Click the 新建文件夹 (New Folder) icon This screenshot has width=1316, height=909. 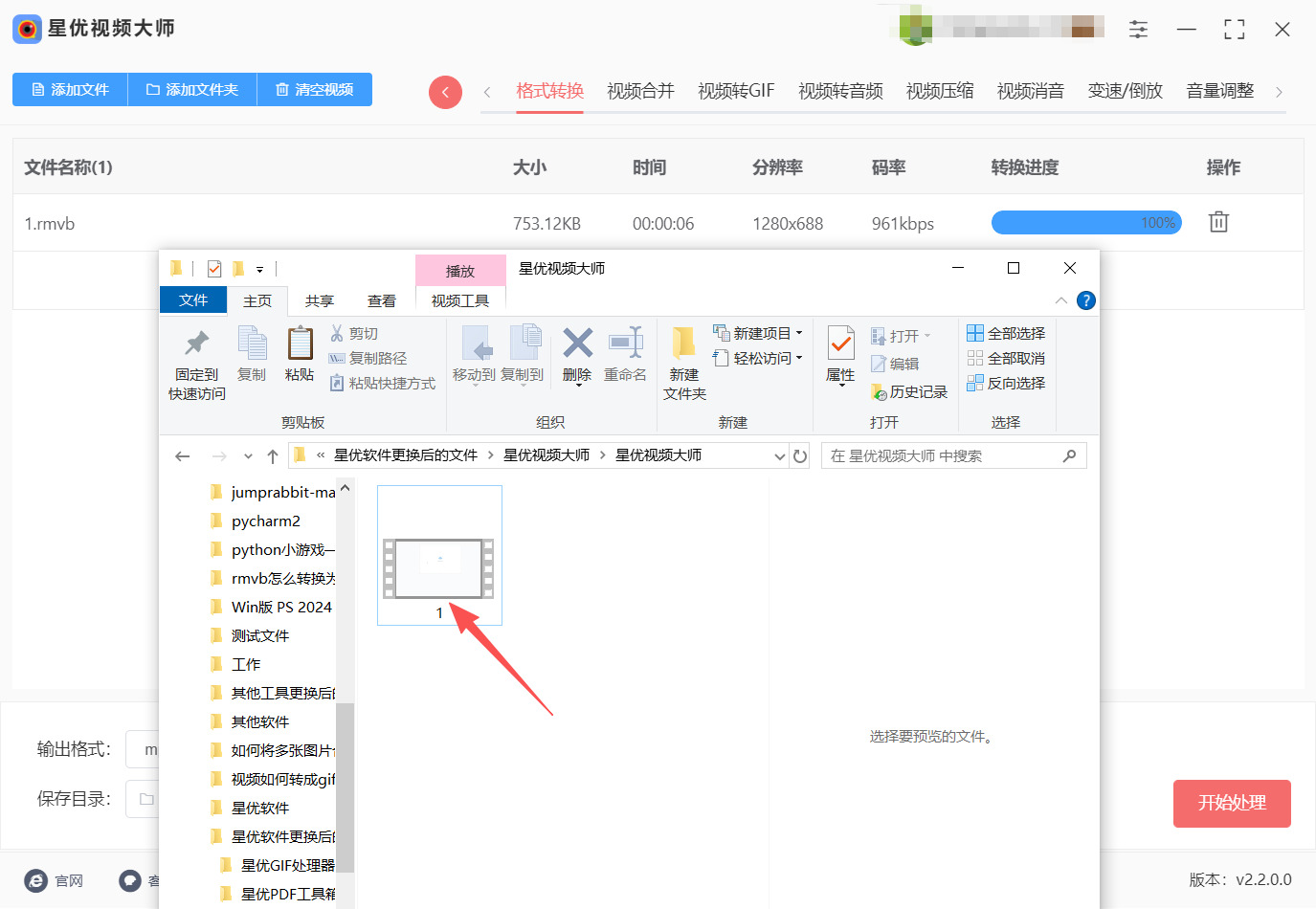coord(683,362)
